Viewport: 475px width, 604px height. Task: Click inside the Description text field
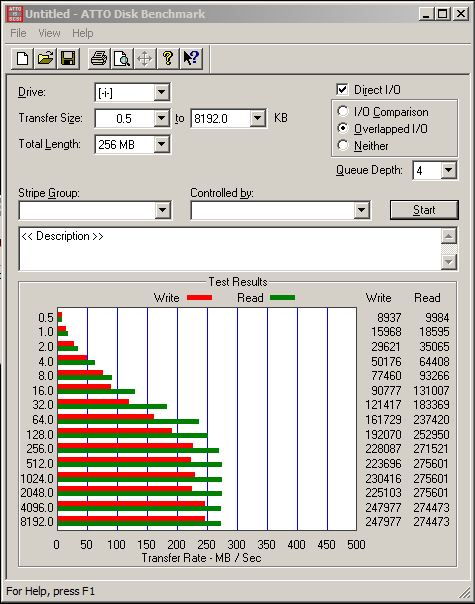click(230, 249)
